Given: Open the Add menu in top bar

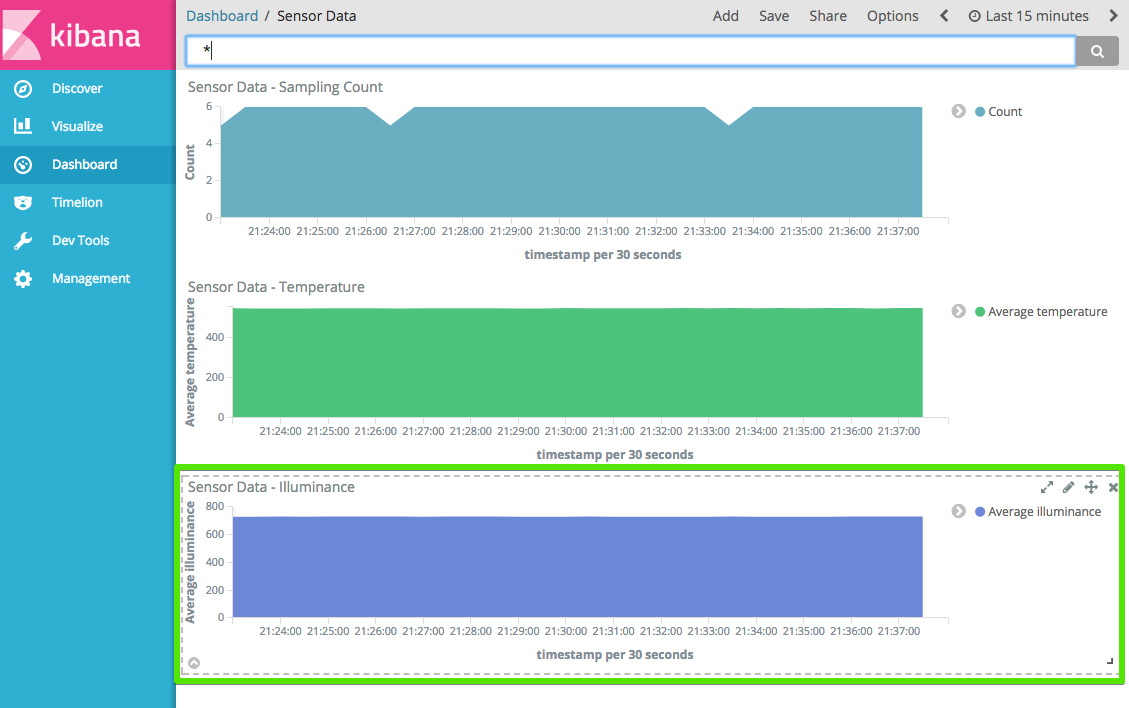Looking at the screenshot, I should (726, 16).
